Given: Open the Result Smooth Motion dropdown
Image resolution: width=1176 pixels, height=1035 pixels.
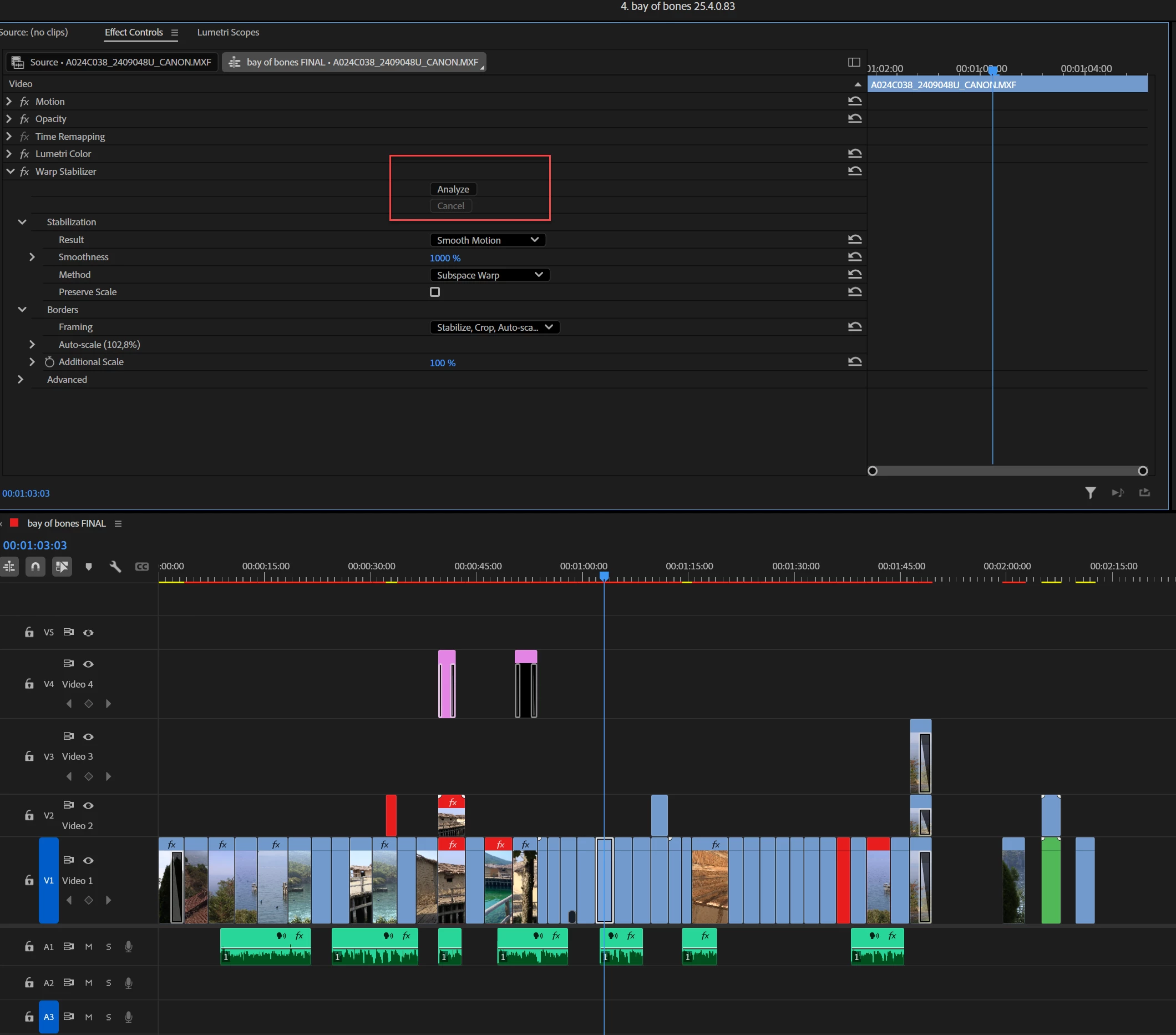Looking at the screenshot, I should point(486,240).
